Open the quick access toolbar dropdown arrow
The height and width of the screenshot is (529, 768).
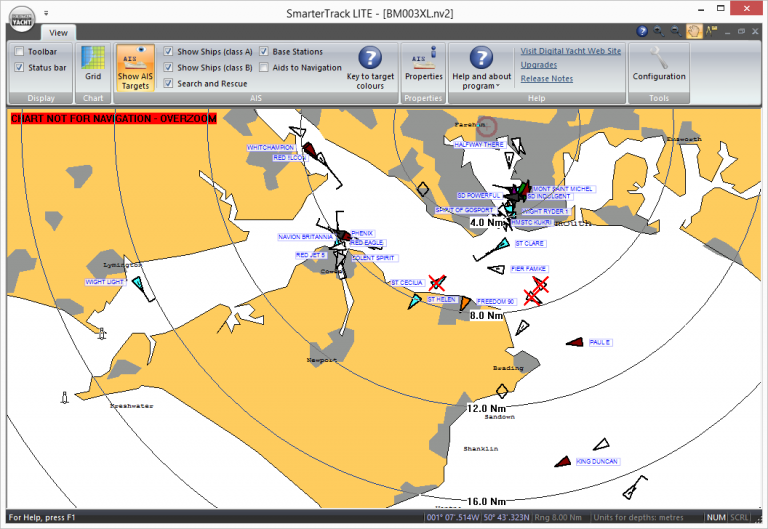coord(47,12)
